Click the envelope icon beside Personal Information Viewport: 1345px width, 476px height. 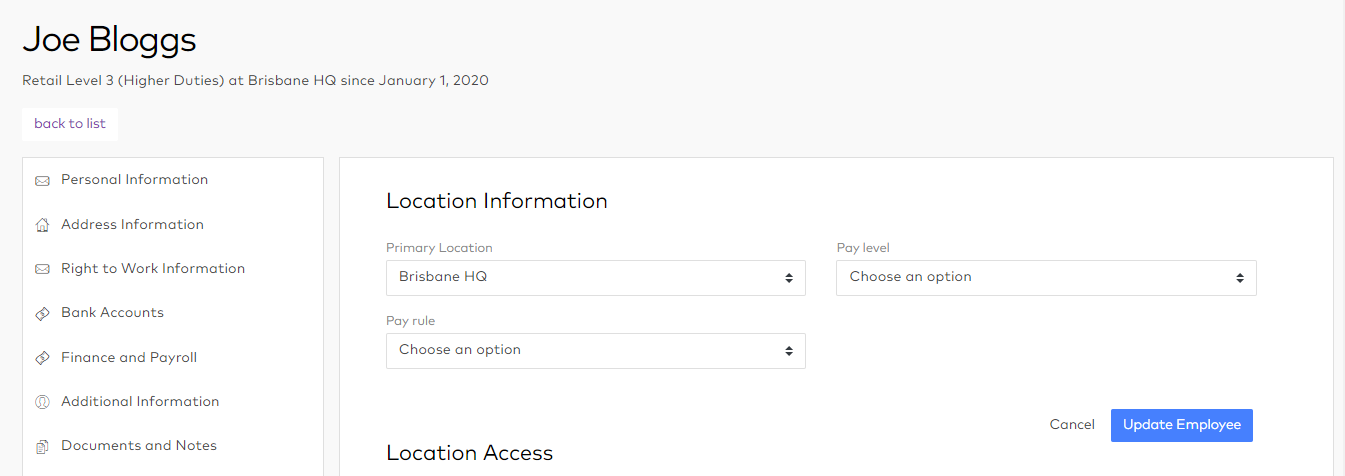tap(42, 181)
